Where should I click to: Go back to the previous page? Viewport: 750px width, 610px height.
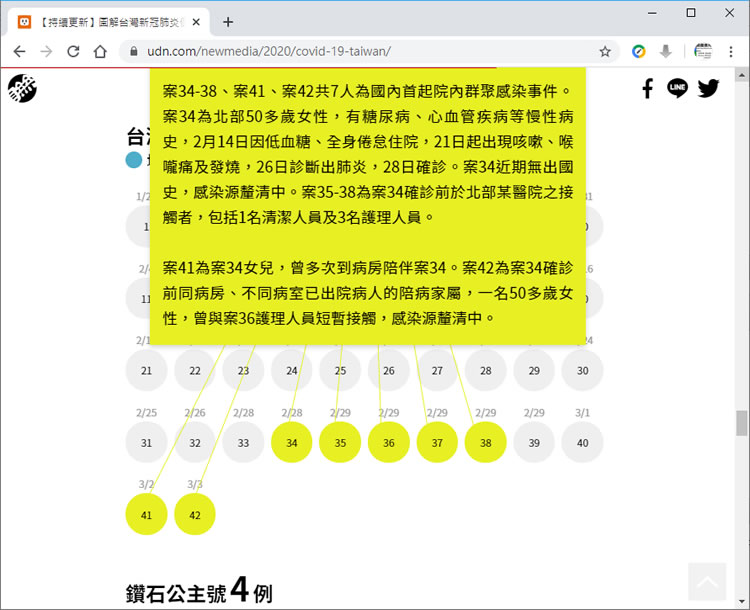pos(19,51)
